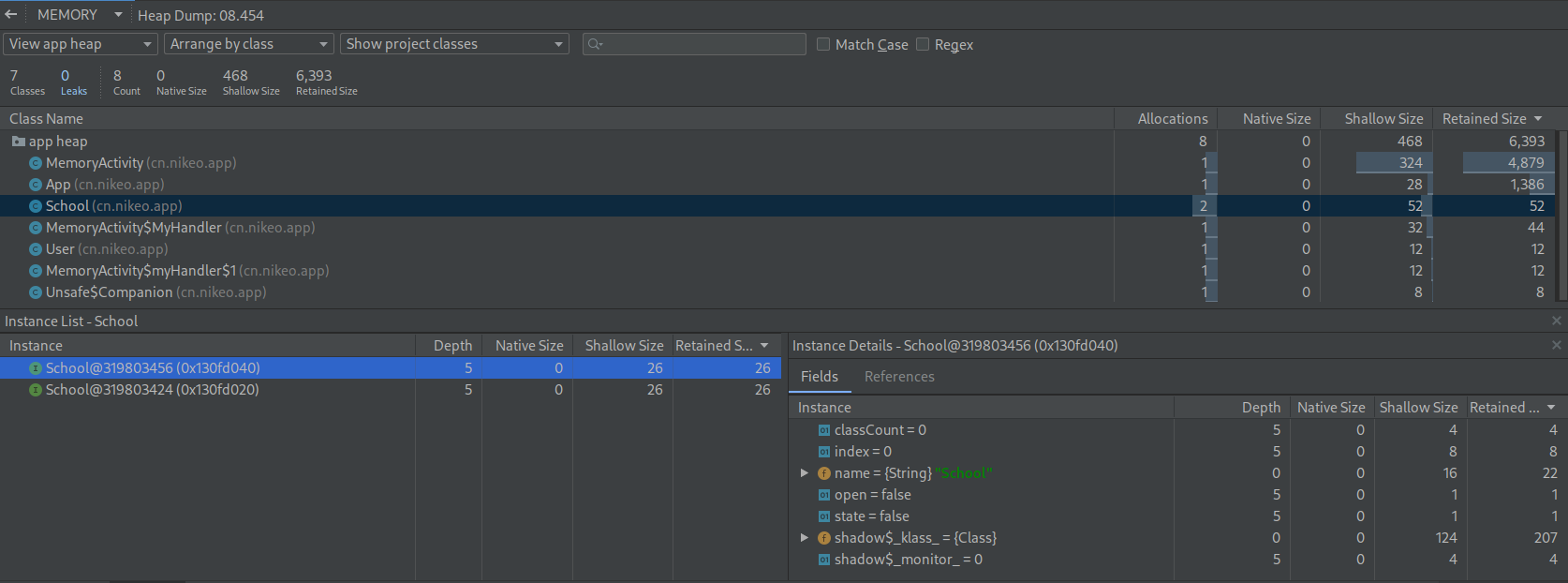Toggle Retained Size sort in Instance List
Screen dimensions: 1568x583
click(x=764, y=346)
